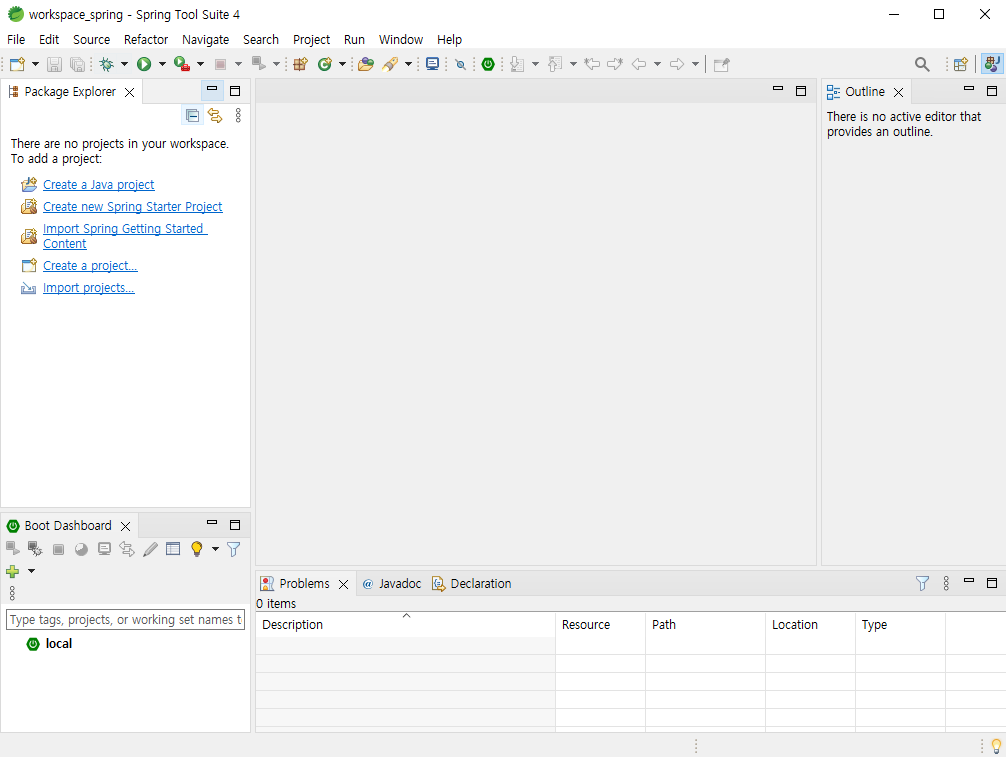Click the Save All toolbar icon

(77, 64)
